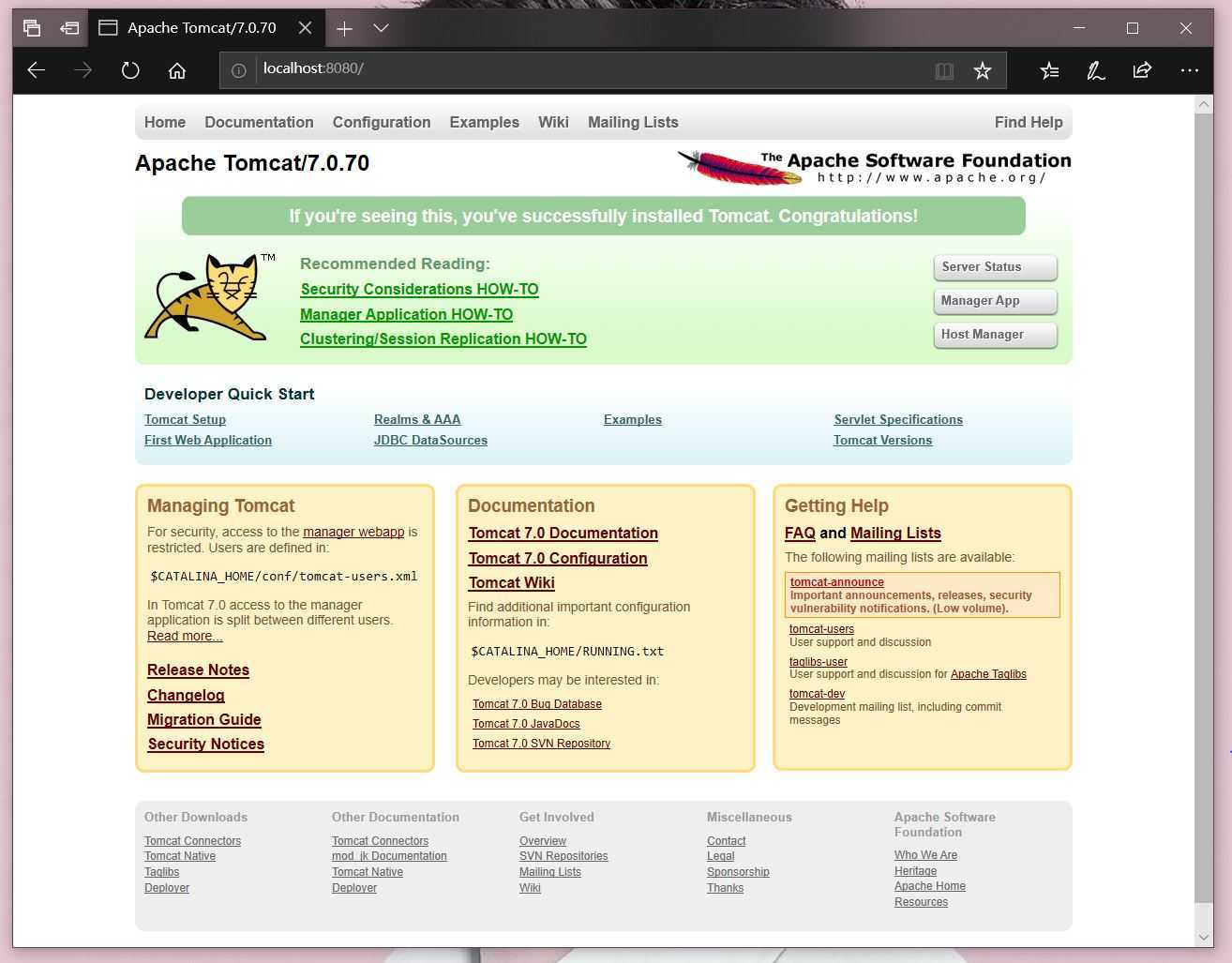The image size is (1232, 963).
Task: Click the Manager App button
Action: coord(995,301)
